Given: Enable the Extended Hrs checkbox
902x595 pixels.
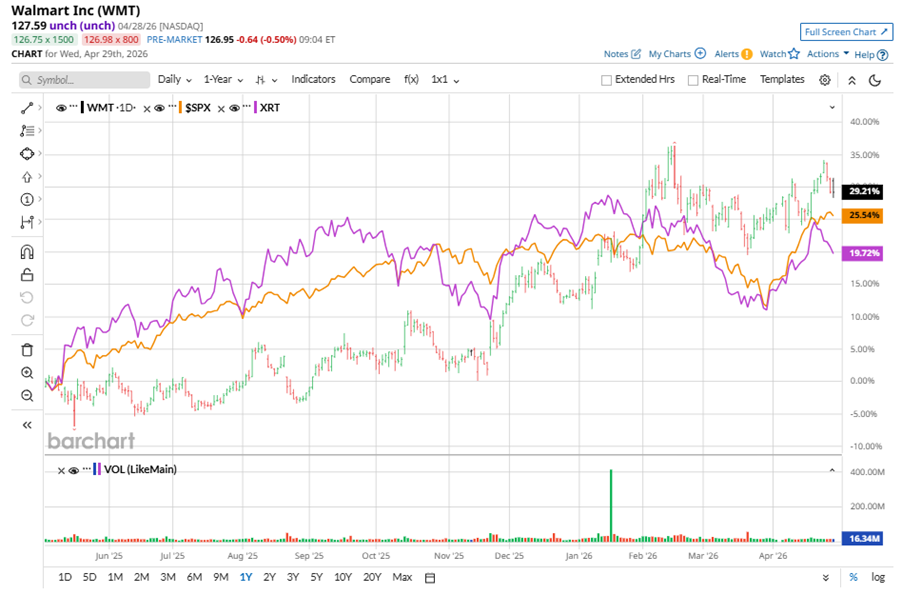Looking at the screenshot, I should pos(607,80).
